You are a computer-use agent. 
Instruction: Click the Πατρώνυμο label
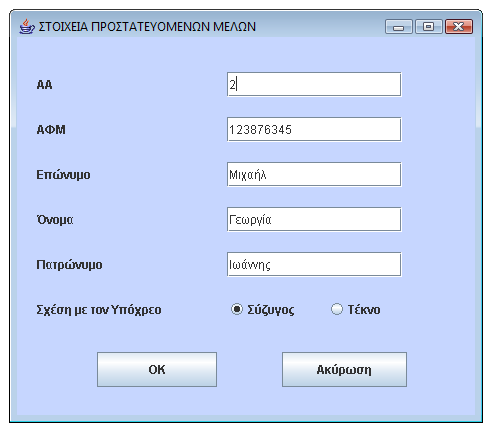(69, 265)
